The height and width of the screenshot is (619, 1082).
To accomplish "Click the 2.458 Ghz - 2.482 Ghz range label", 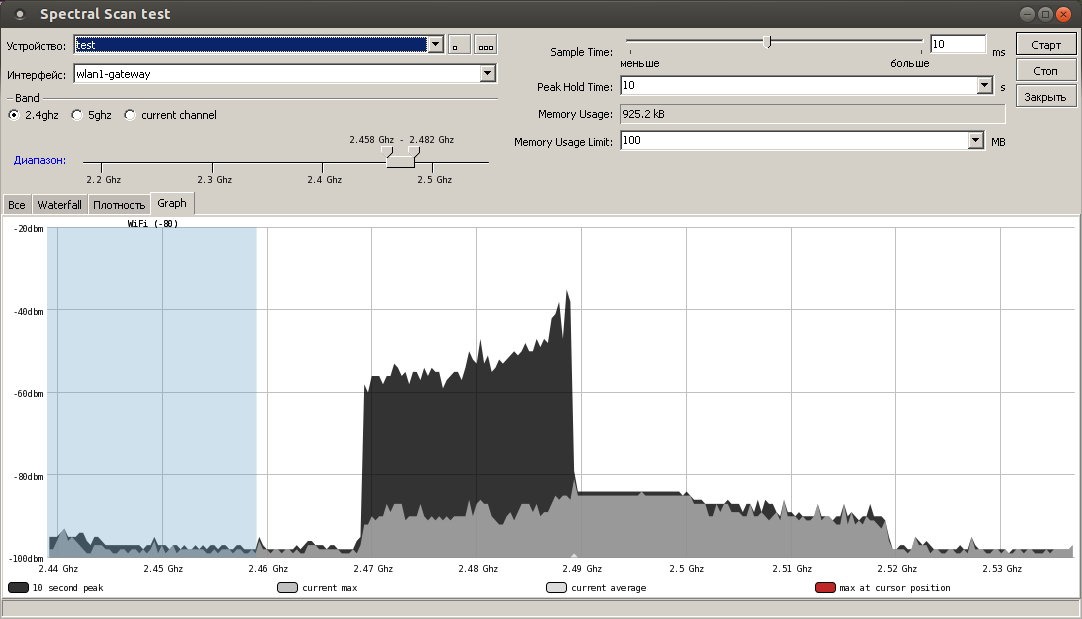I will coord(402,139).
